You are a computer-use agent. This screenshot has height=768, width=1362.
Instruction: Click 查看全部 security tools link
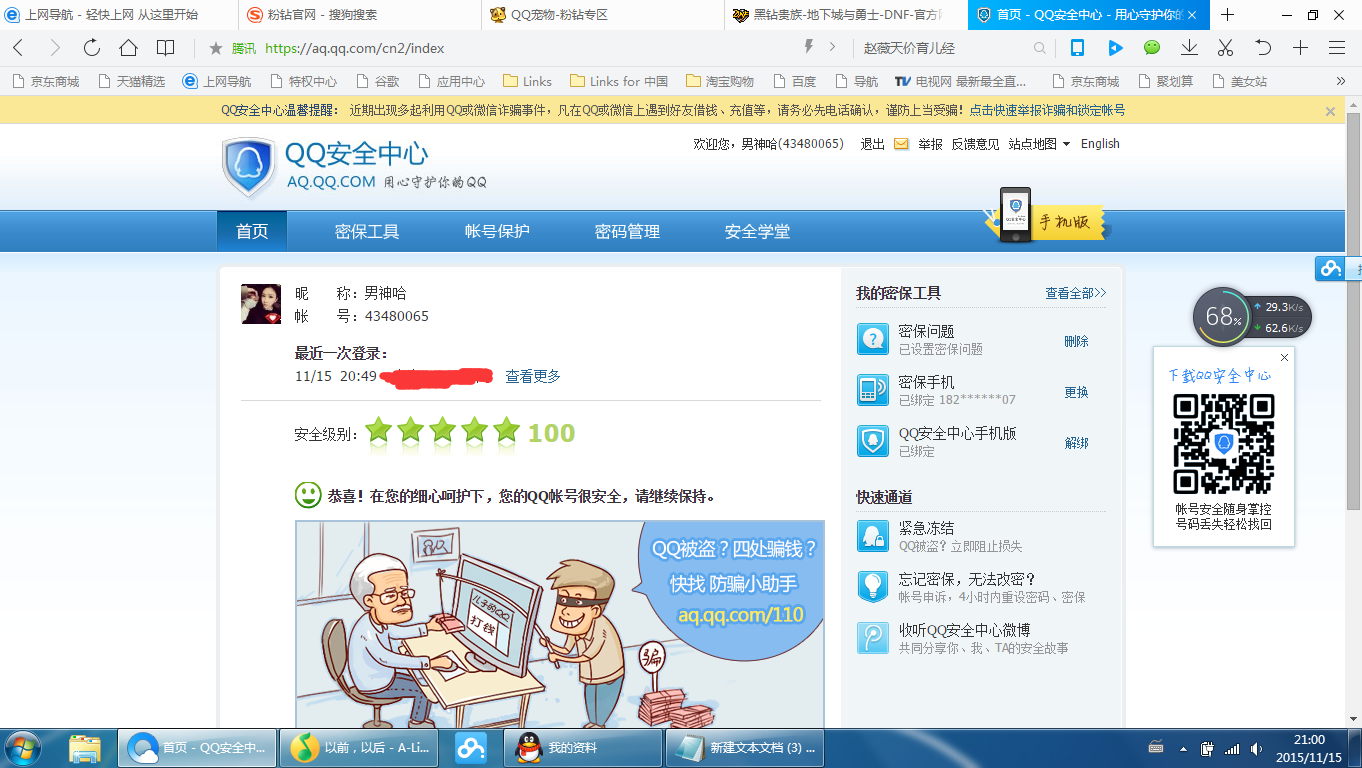1076,293
